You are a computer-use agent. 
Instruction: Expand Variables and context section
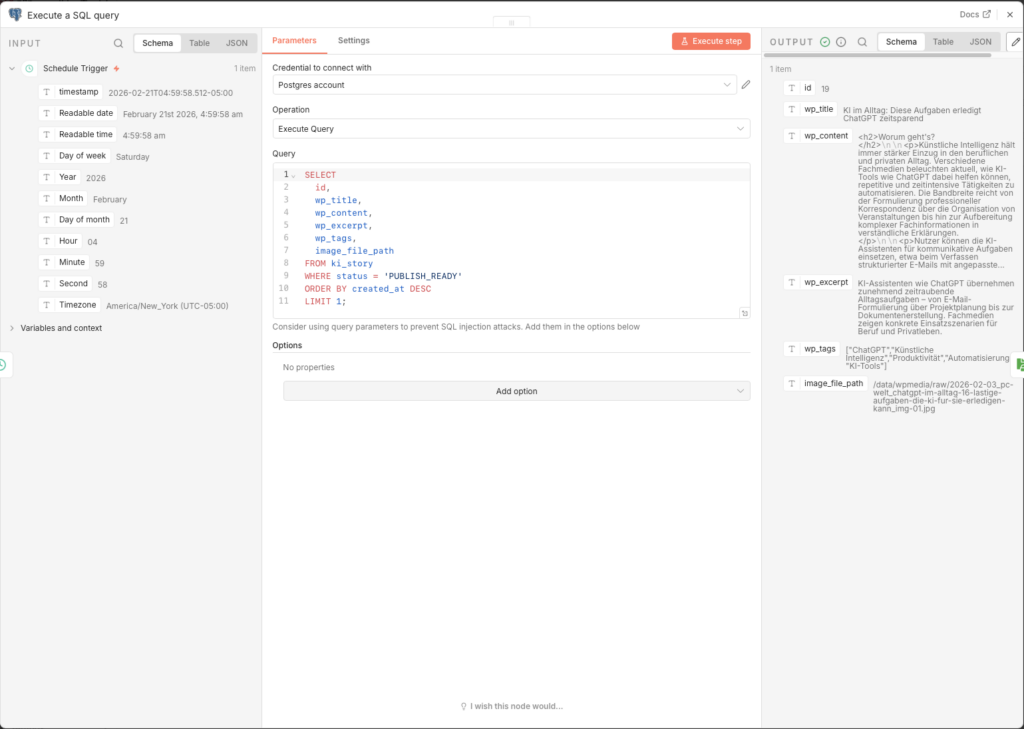[12, 328]
